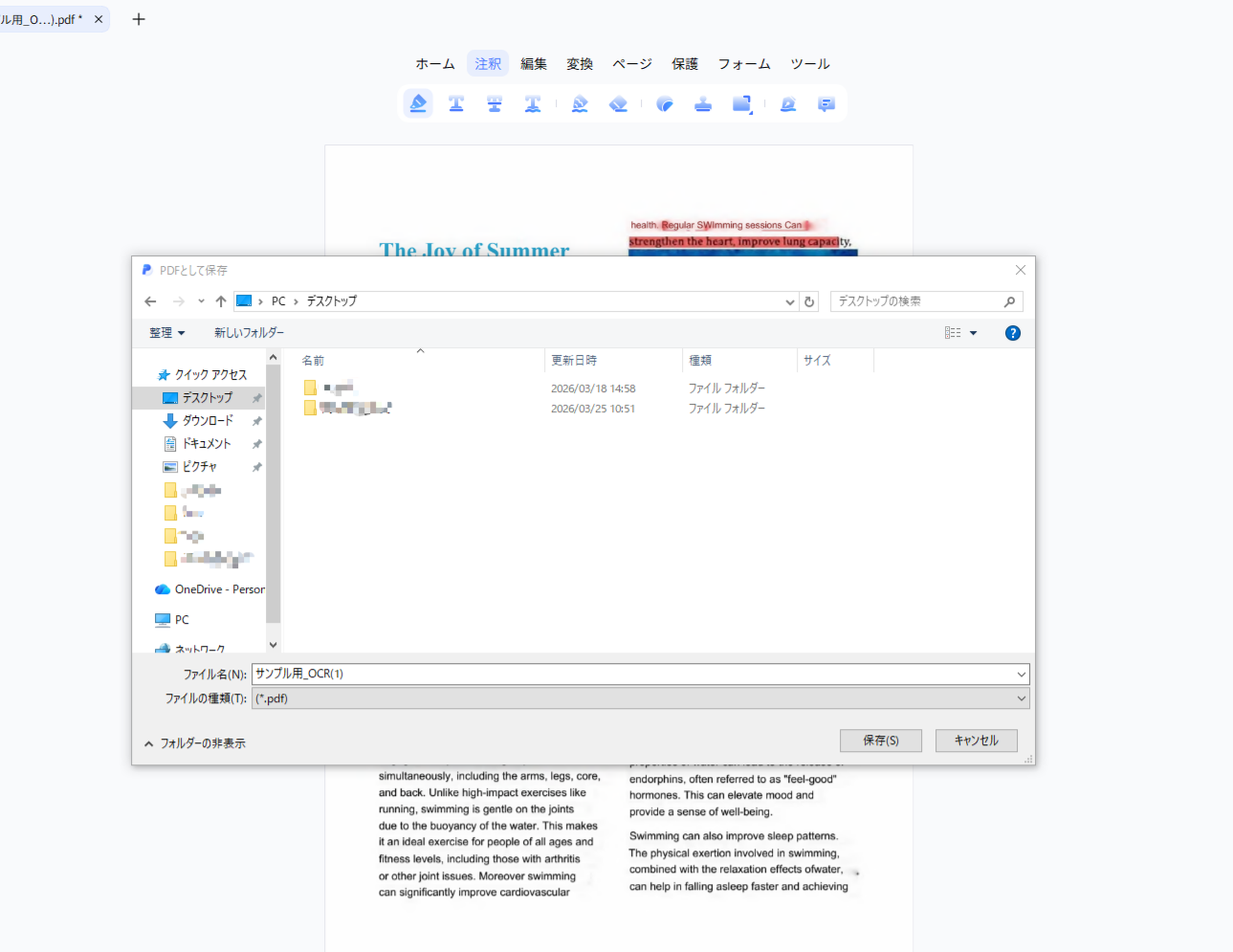Choose the wavy underline text tool
Image resolution: width=1233 pixels, height=952 pixels.
533,104
